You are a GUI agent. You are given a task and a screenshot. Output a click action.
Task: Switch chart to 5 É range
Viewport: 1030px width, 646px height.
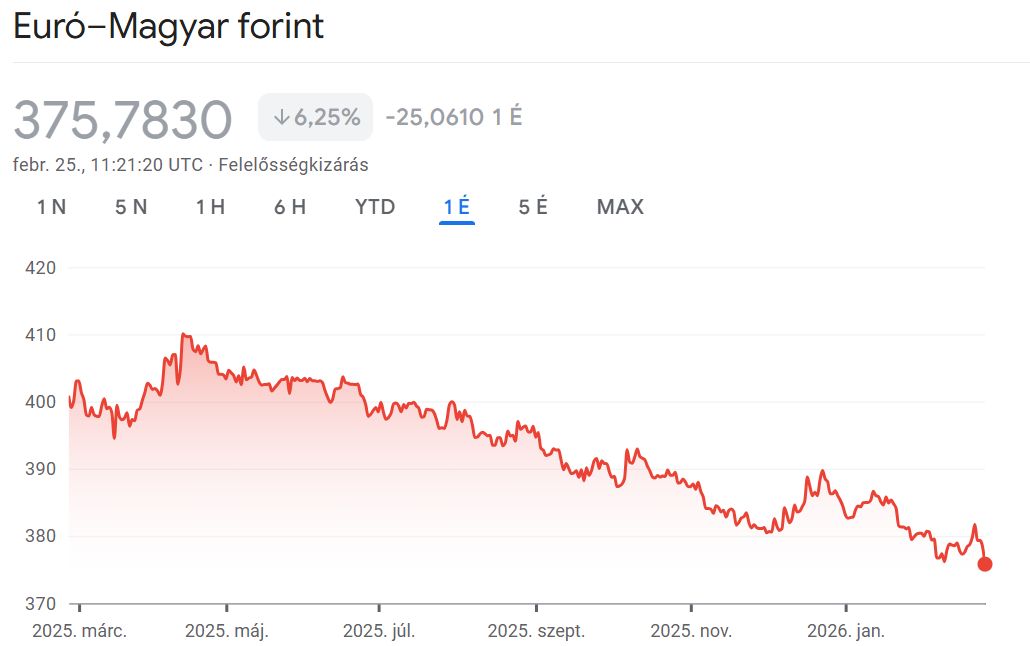pyautogui.click(x=533, y=207)
